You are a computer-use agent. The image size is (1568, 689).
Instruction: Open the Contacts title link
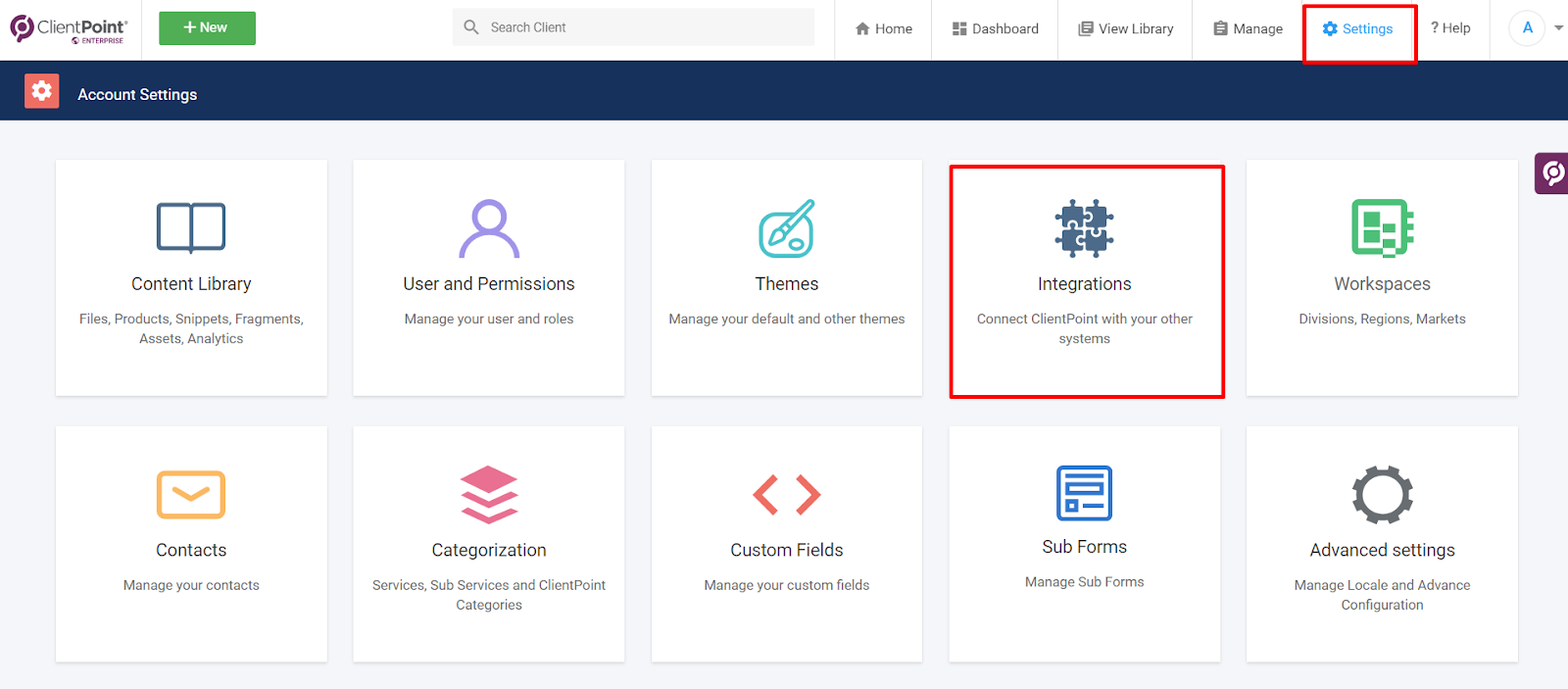tap(191, 551)
